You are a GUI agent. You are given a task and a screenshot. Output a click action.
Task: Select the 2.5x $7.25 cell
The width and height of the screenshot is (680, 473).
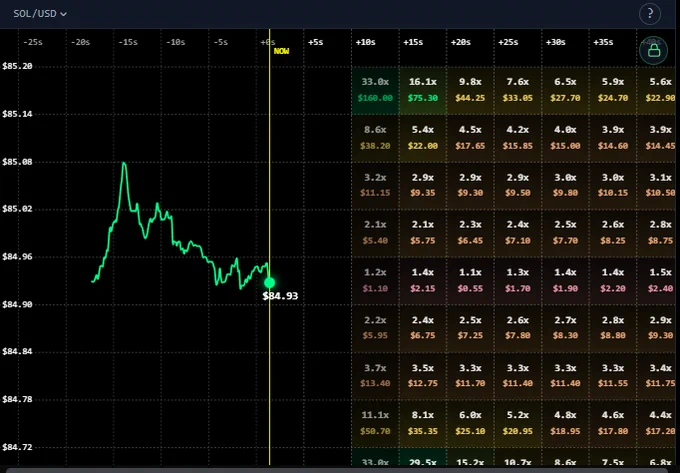pos(470,328)
